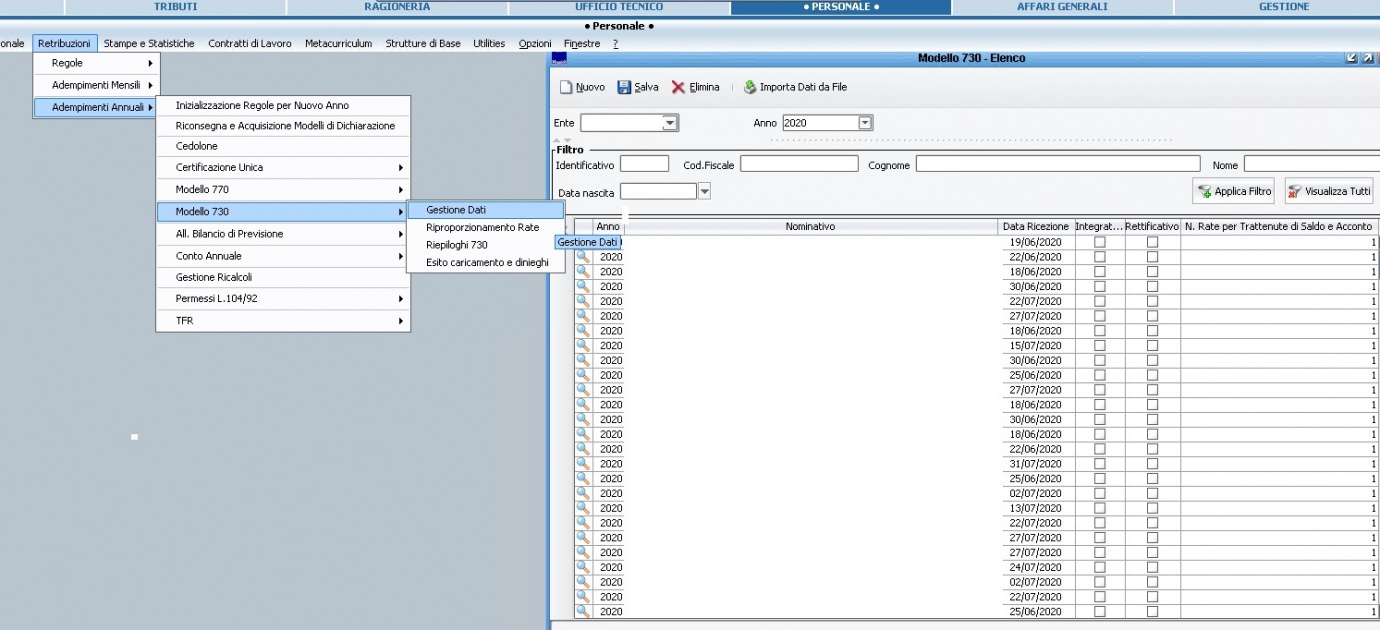Screen dimensions: 1380x630
Task: Sort by Nominativo column header
Action: click(810, 227)
